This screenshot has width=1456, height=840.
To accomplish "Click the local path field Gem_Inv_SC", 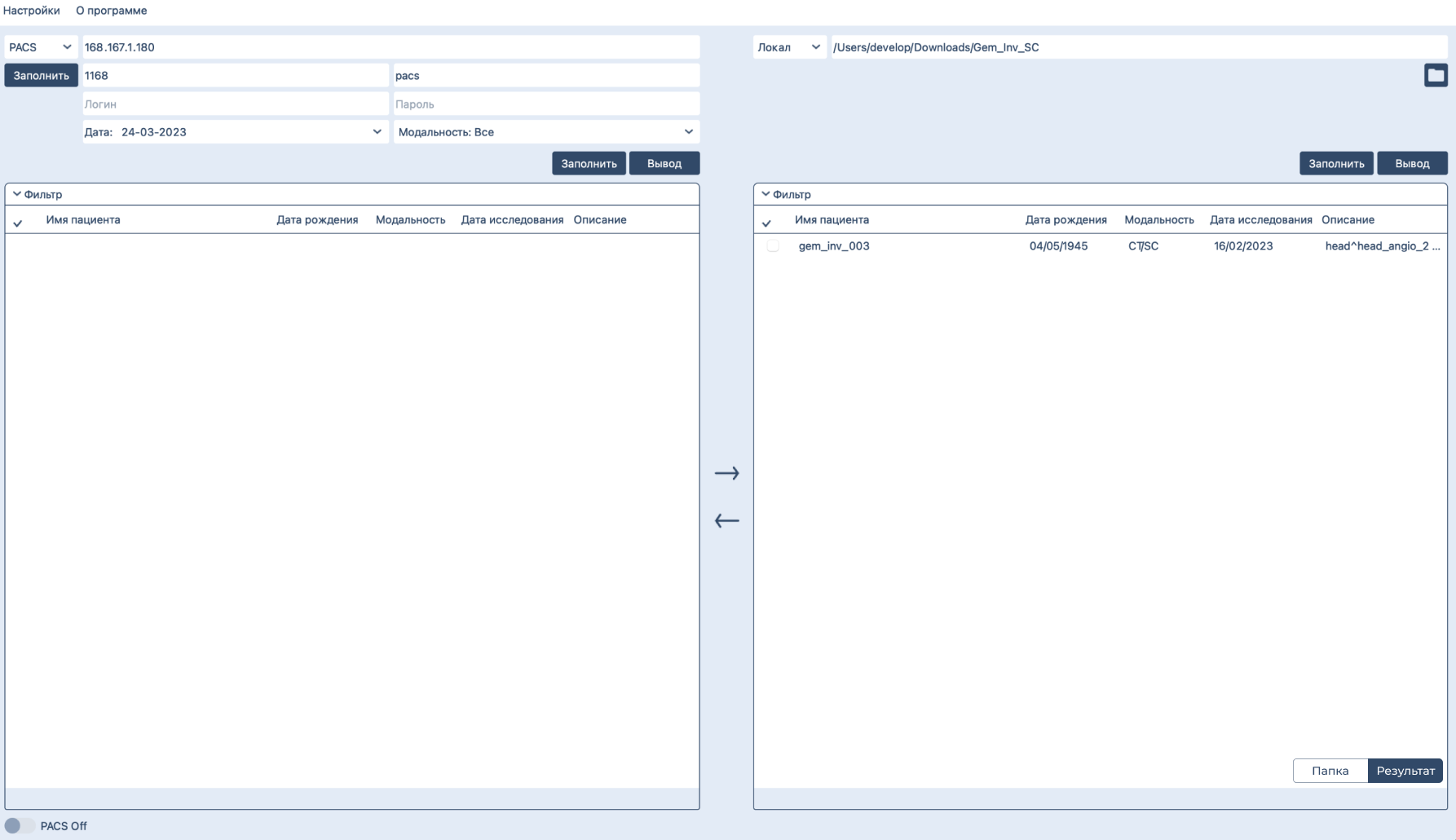I will pos(1140,47).
